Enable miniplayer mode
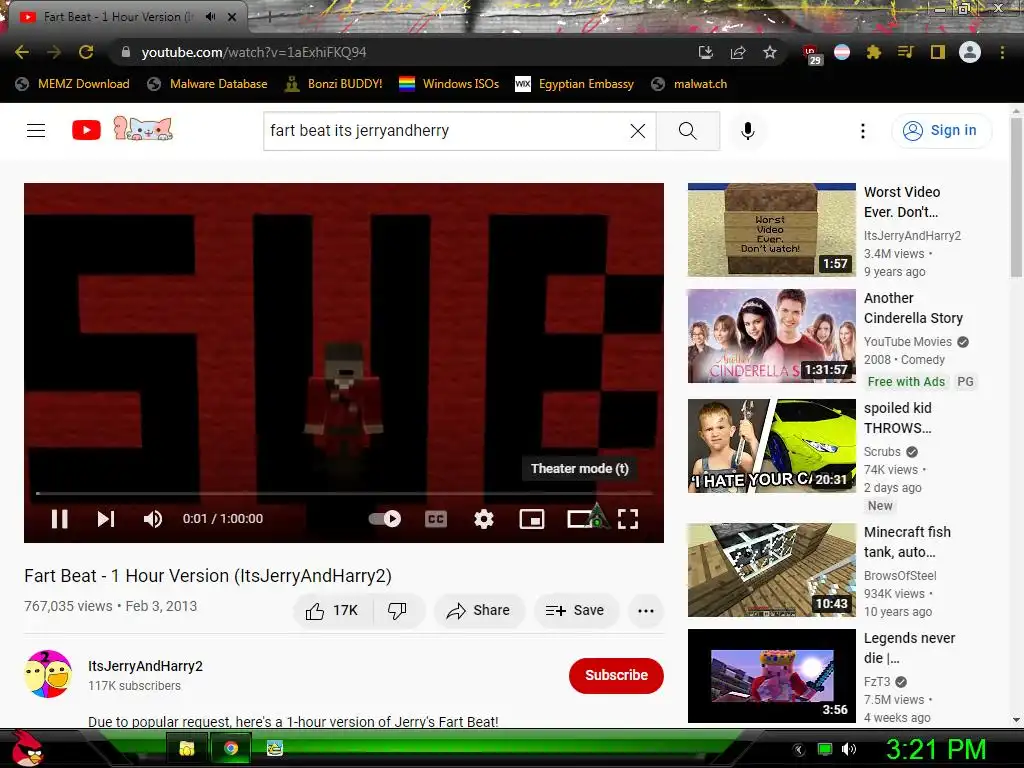Image resolution: width=1024 pixels, height=768 pixels. (532, 519)
